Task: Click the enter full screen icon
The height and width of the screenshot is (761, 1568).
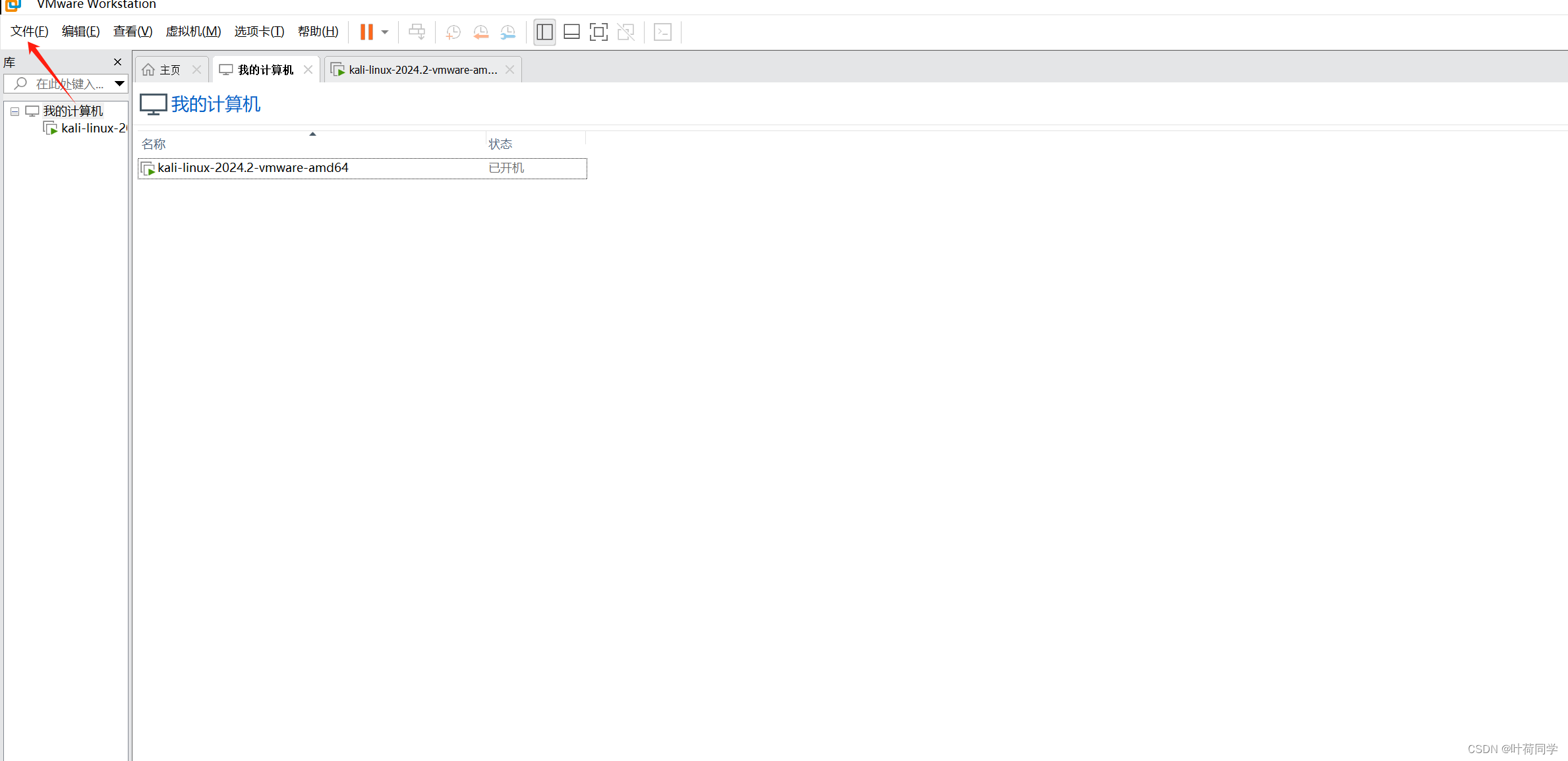Action: [598, 32]
